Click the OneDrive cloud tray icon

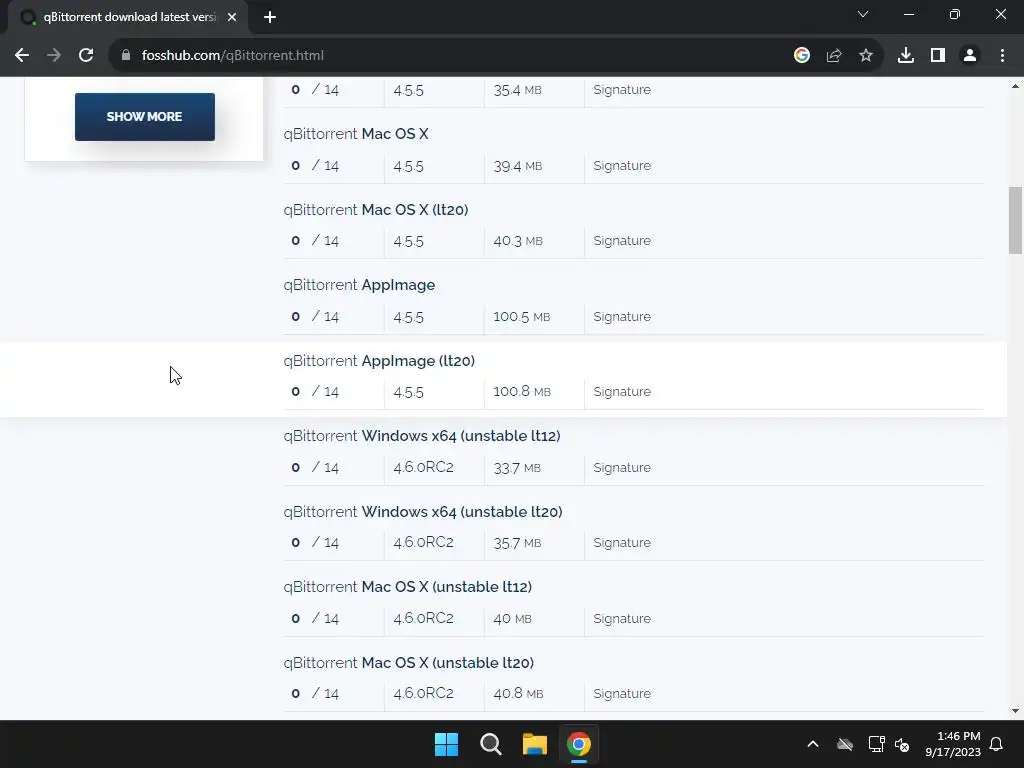coord(845,744)
